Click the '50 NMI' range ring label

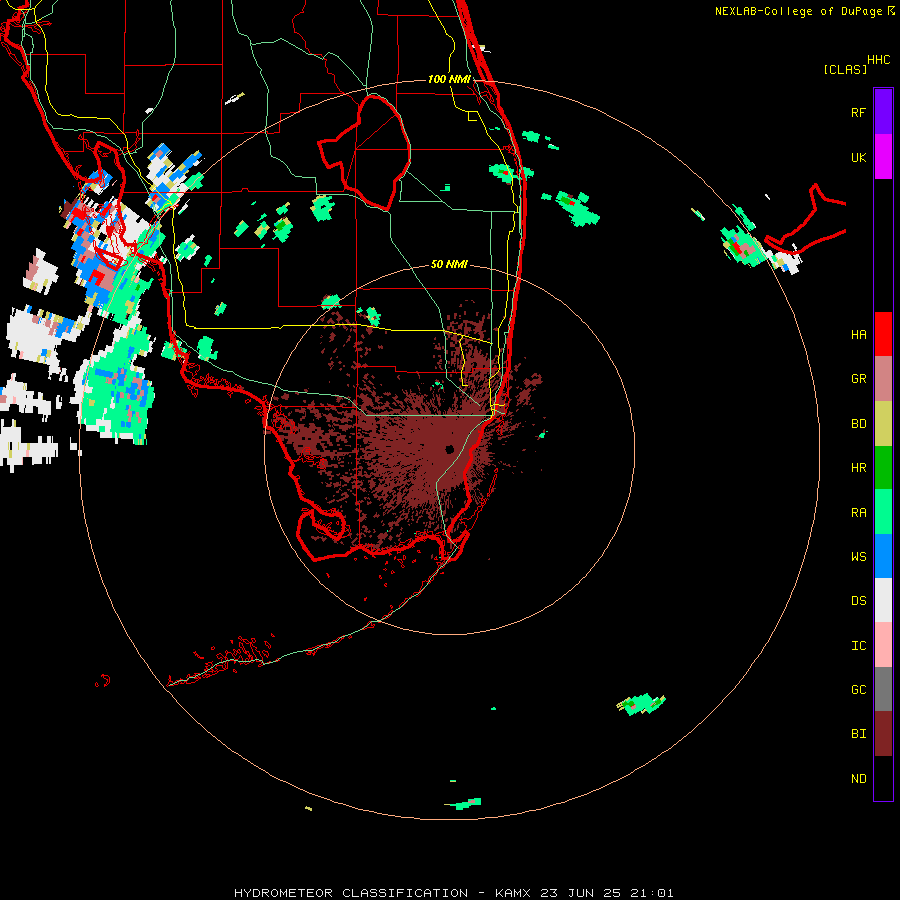point(449,264)
